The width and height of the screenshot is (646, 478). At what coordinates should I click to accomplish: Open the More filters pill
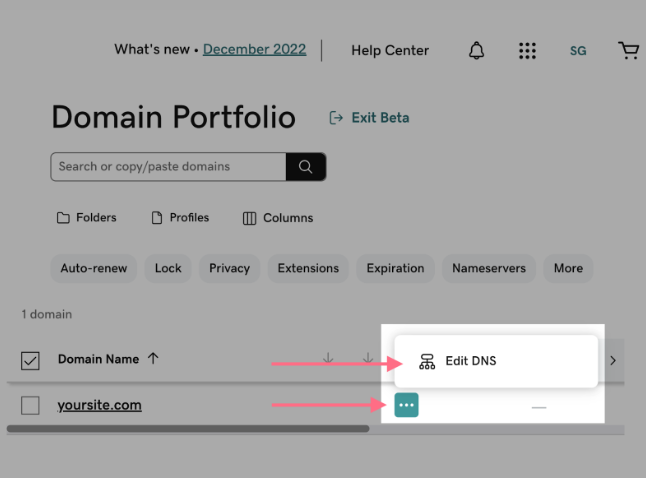click(568, 268)
